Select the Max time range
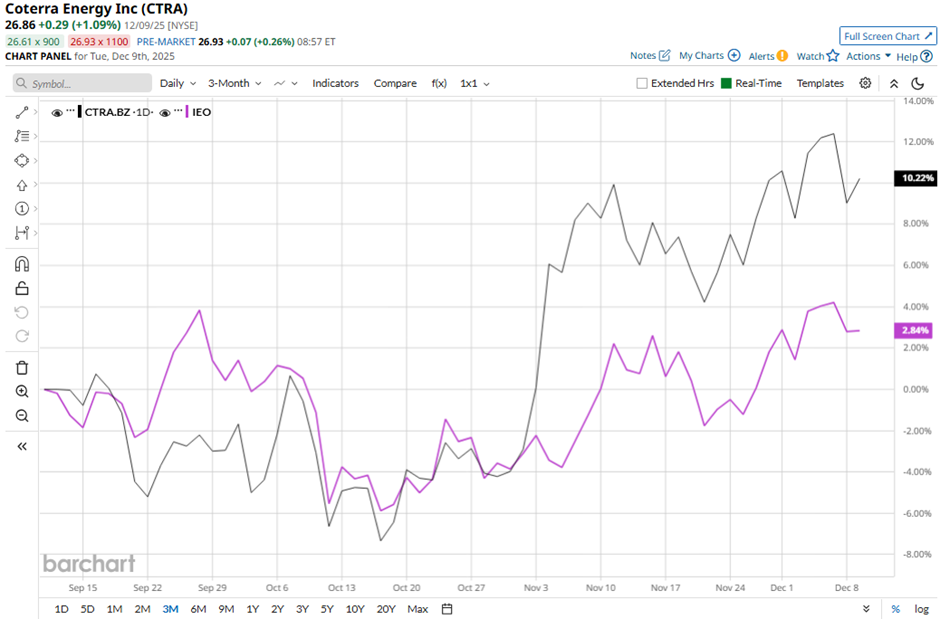The height and width of the screenshot is (619, 940). 417,609
